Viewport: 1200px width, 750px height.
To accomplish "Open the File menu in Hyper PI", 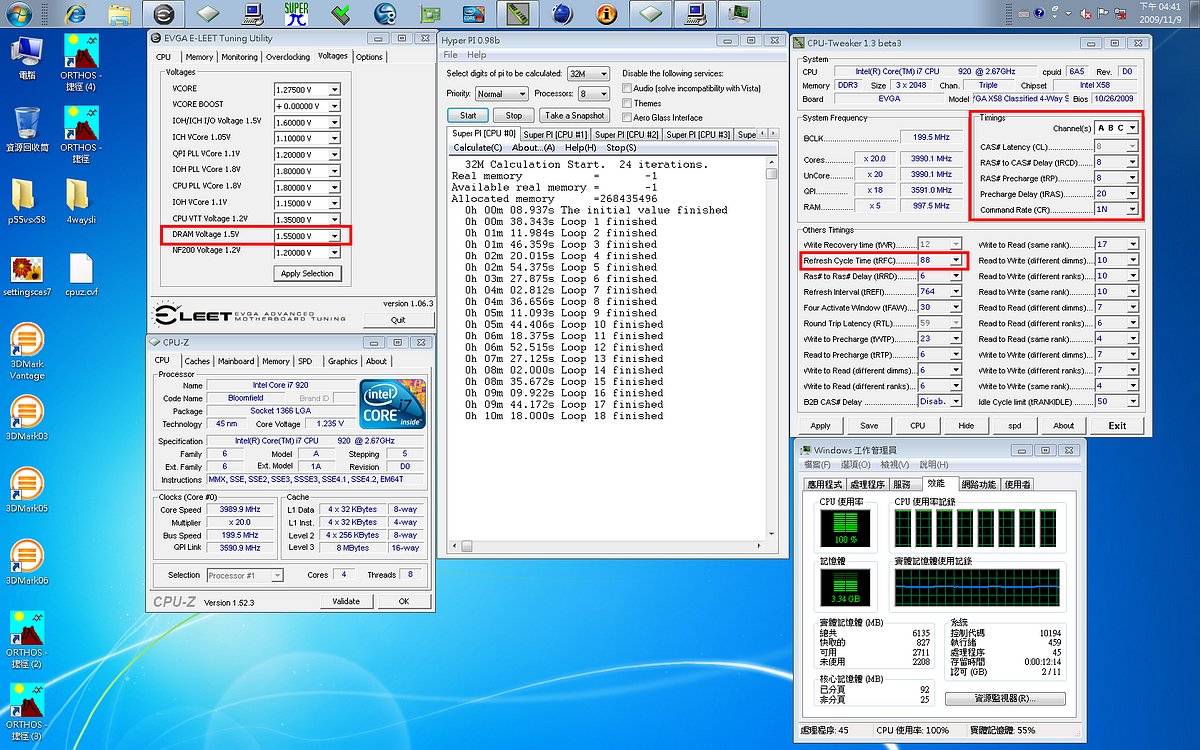I will 450,55.
